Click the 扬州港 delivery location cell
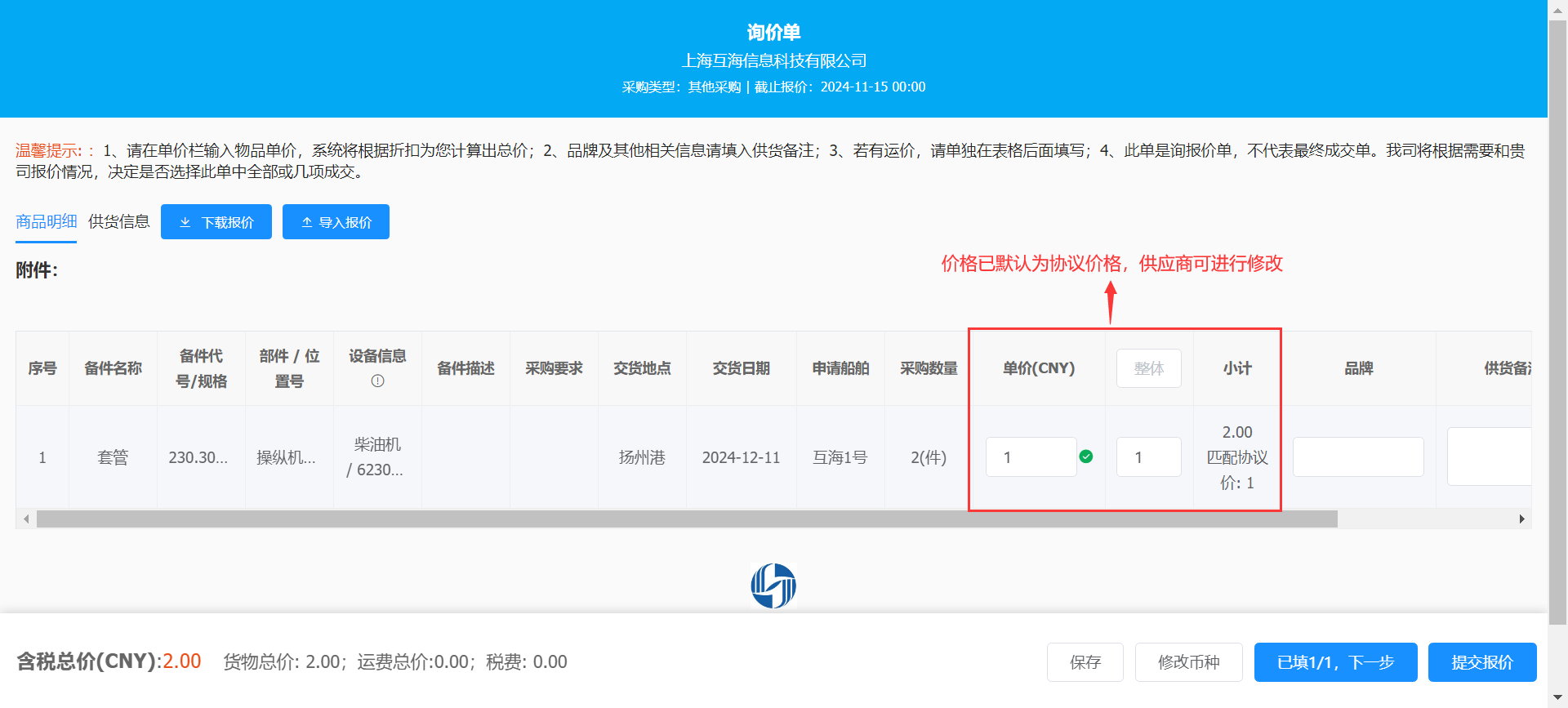The image size is (1568, 708). pyautogui.click(x=642, y=457)
